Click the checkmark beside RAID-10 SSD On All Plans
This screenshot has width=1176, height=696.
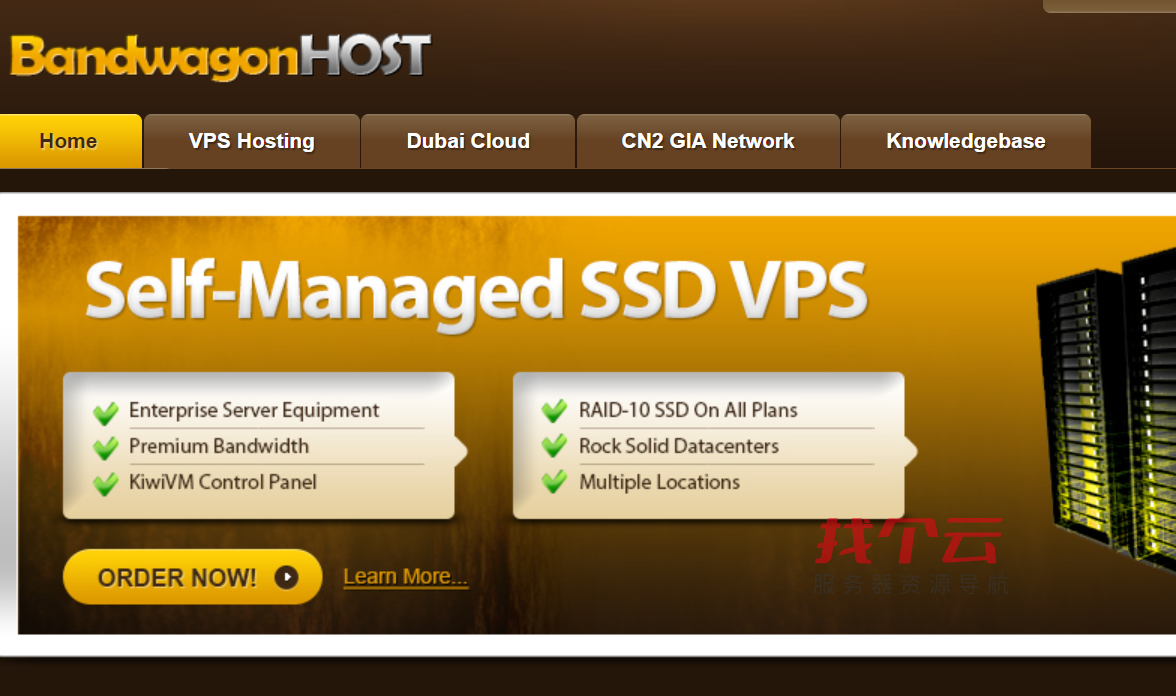[x=554, y=410]
